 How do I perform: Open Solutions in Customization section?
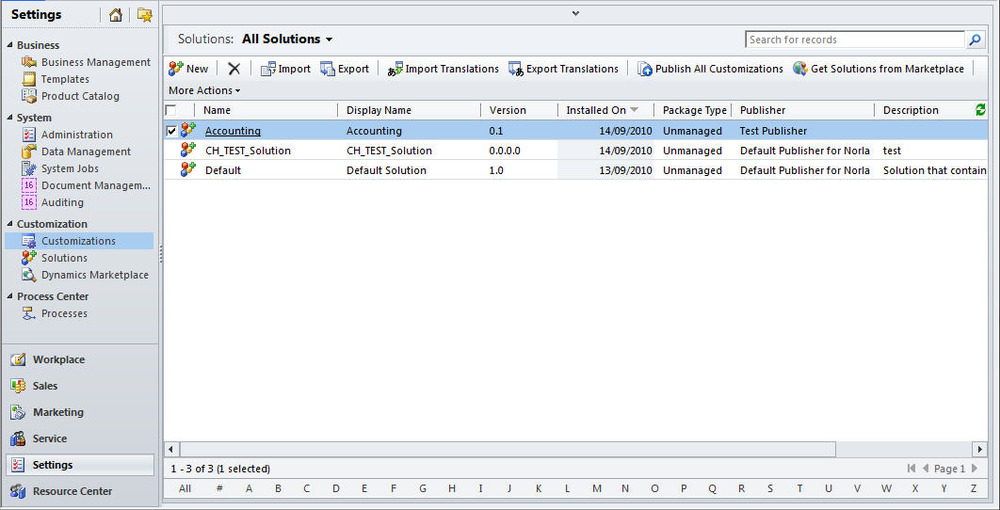pos(64,258)
